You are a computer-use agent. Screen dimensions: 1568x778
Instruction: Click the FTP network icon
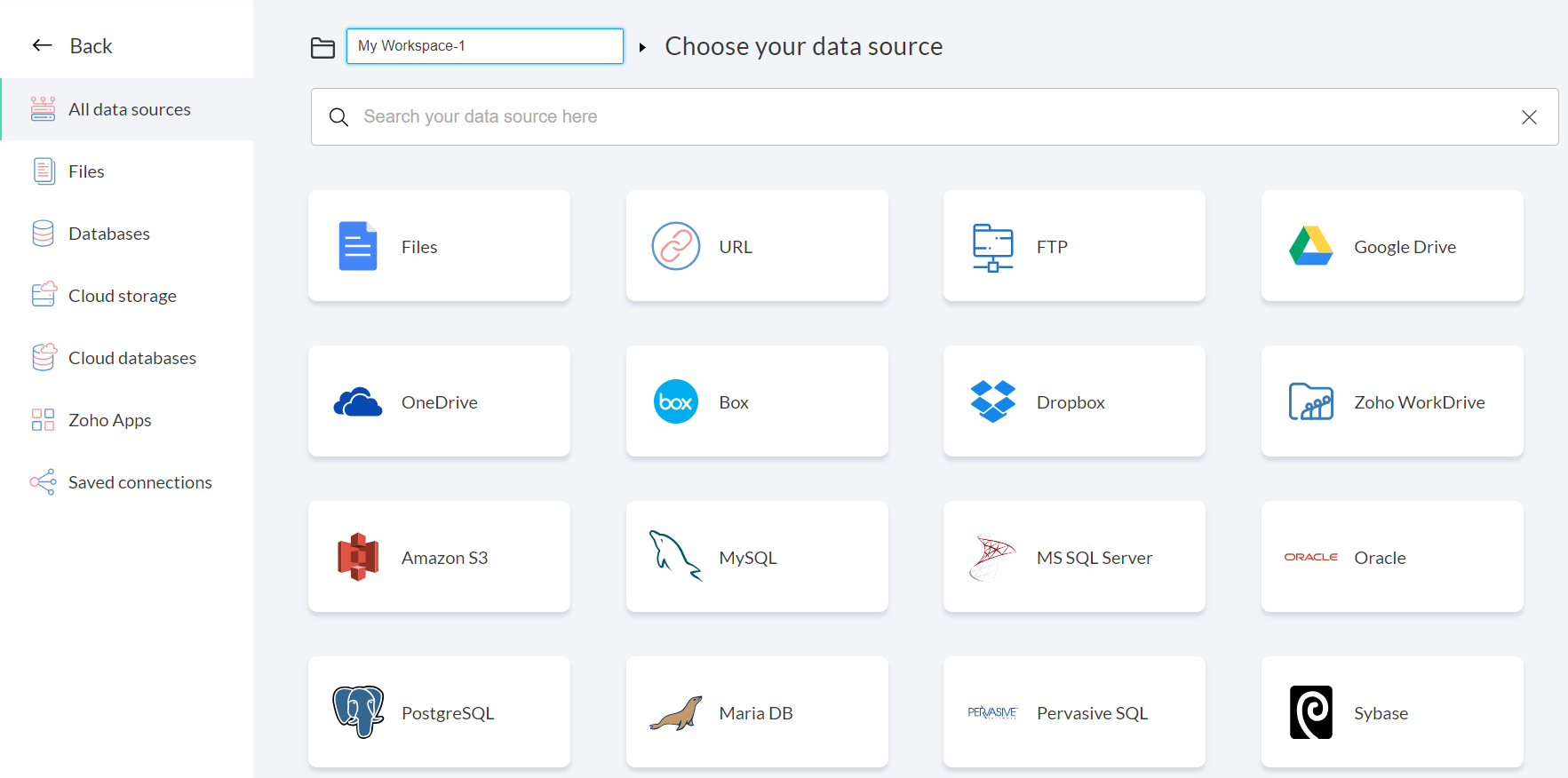993,248
